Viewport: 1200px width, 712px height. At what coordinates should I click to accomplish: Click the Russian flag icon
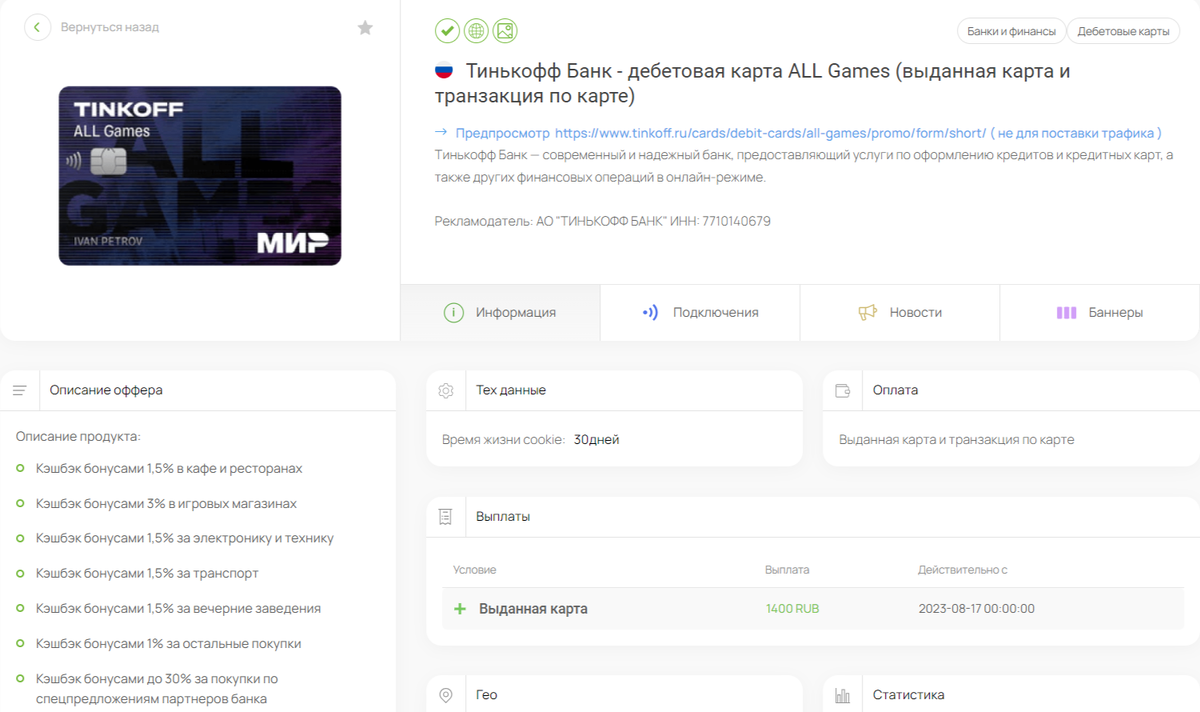[444, 72]
